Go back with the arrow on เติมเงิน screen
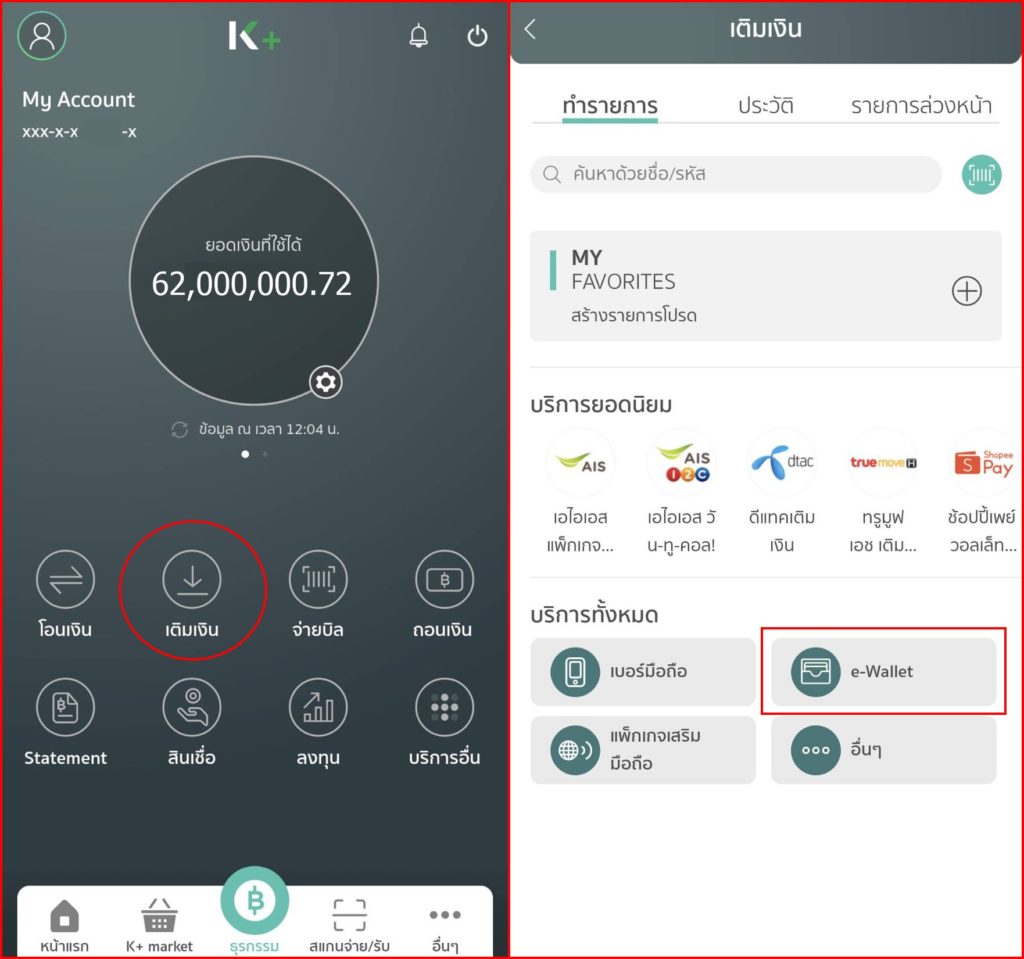 coord(530,30)
